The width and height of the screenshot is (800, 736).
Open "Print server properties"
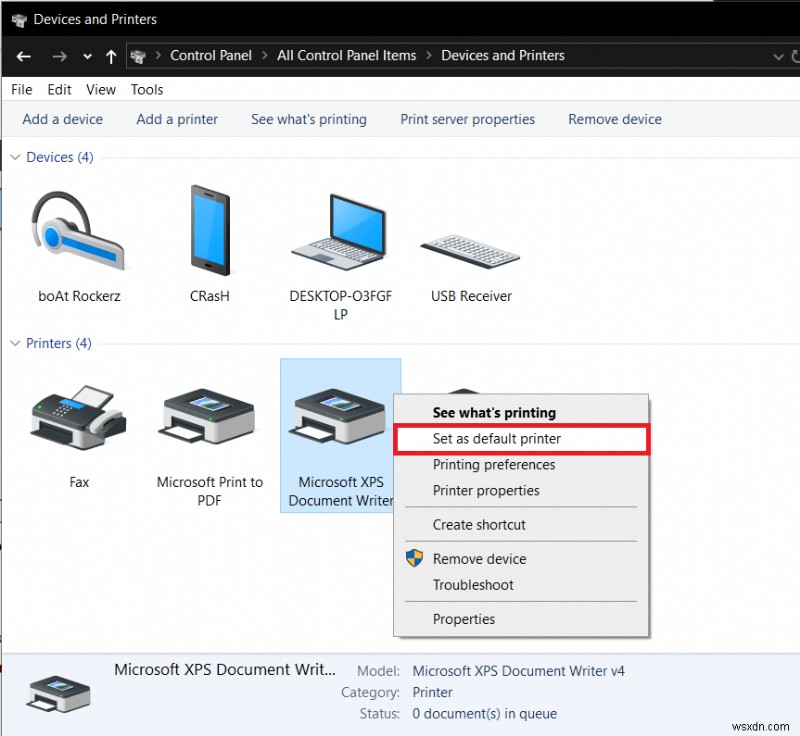pyautogui.click(x=467, y=119)
